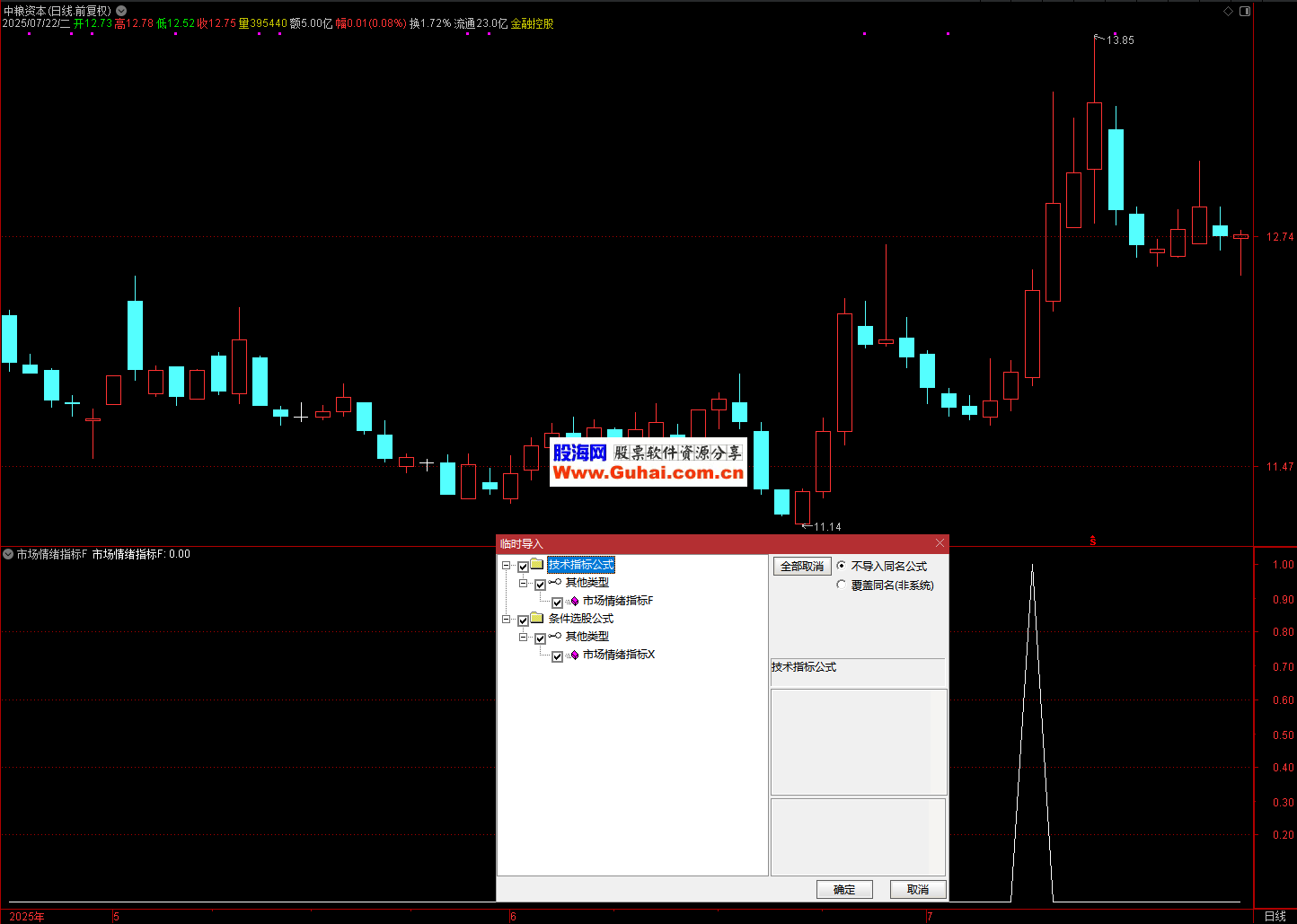Image resolution: width=1297 pixels, height=924 pixels.
Task: Click the 日线 period label at bottom-right
Action: pos(1275,916)
